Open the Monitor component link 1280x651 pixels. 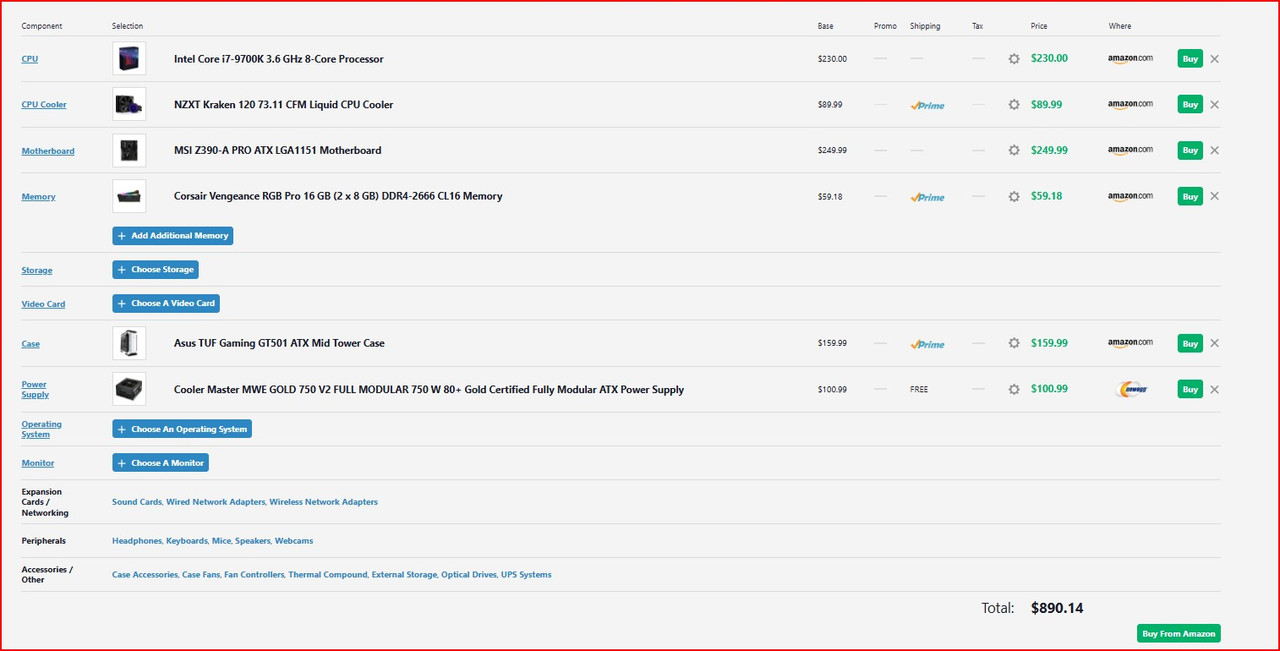[x=38, y=464]
